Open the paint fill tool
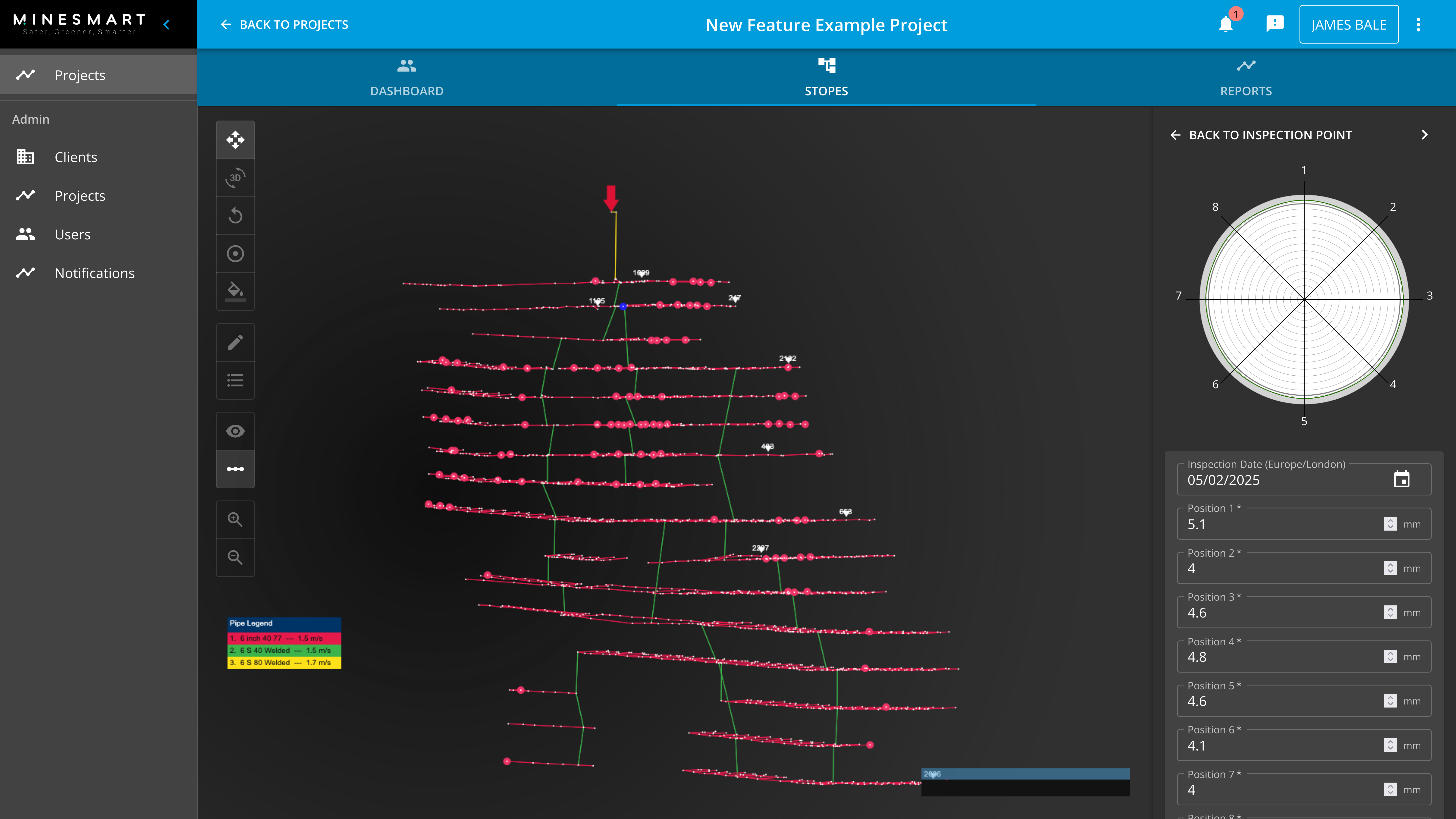This screenshot has height=819, width=1456. [x=235, y=291]
